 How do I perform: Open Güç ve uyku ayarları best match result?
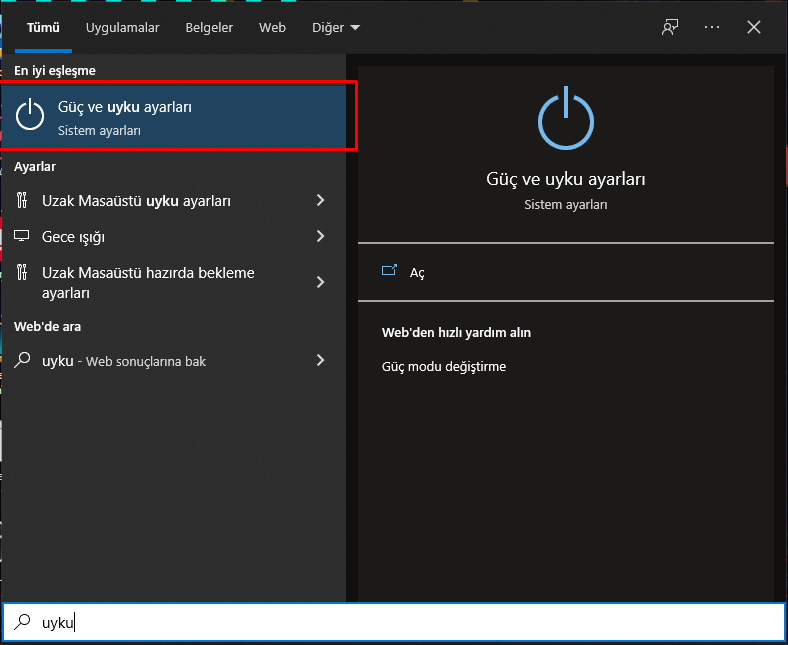click(173, 117)
